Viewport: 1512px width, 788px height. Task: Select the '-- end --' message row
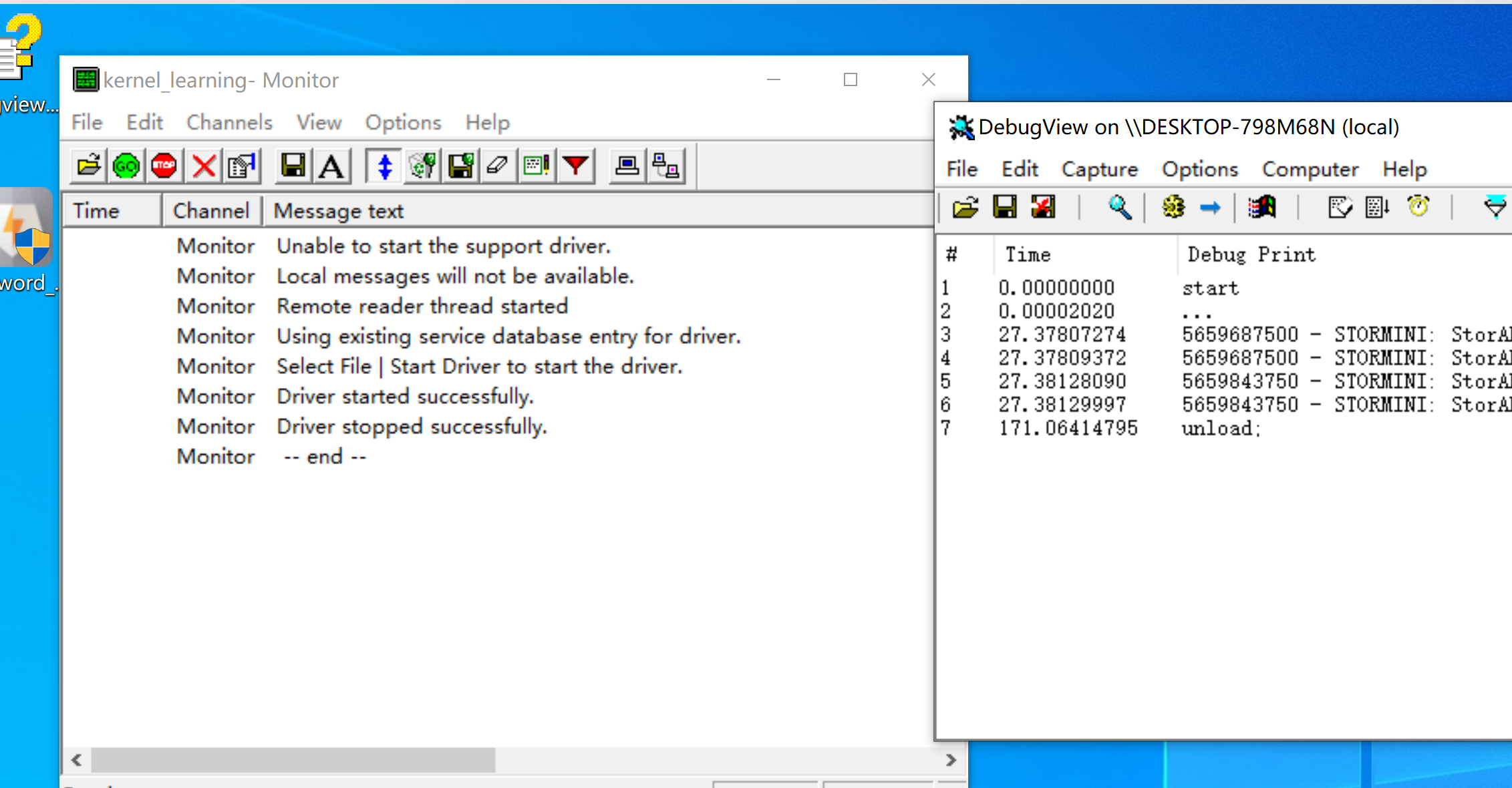point(498,457)
